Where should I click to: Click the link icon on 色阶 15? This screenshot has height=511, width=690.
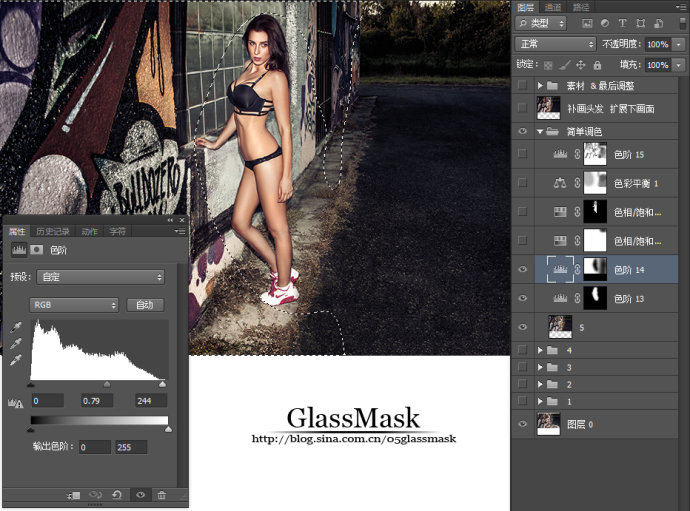tap(577, 154)
